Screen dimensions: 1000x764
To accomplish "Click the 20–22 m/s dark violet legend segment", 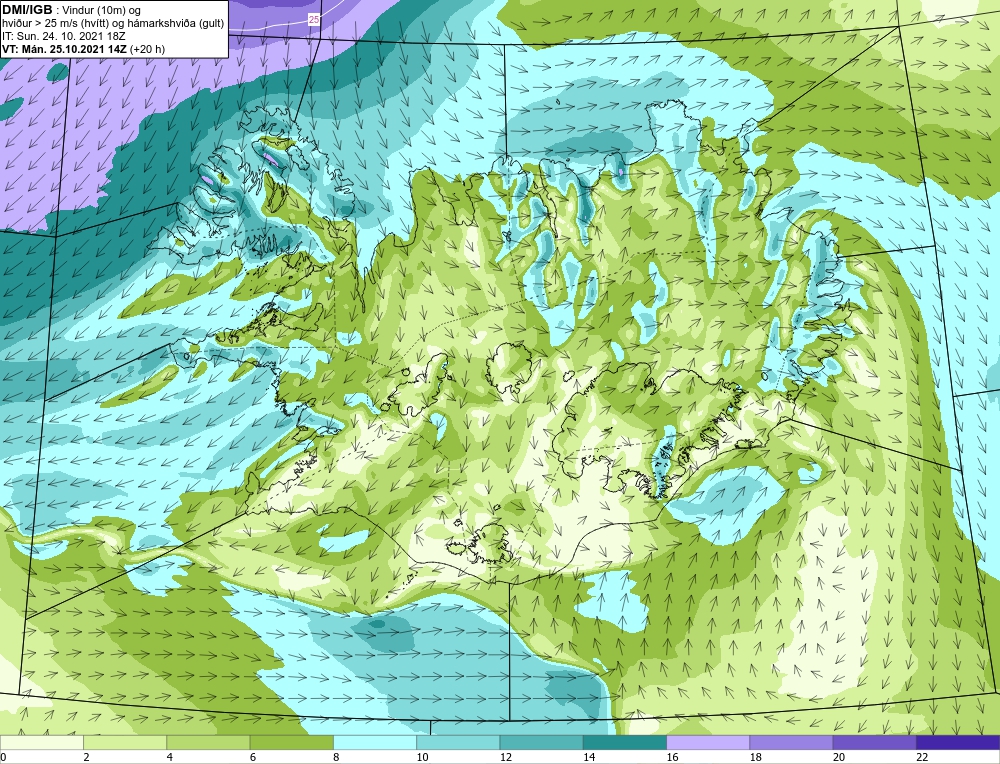I will point(874,743).
